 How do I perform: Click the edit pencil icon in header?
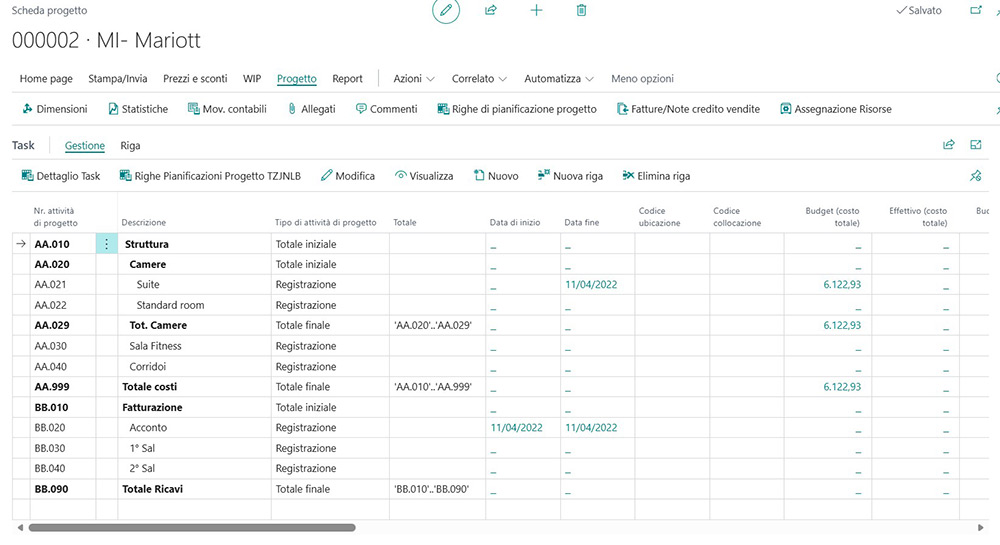(x=446, y=10)
